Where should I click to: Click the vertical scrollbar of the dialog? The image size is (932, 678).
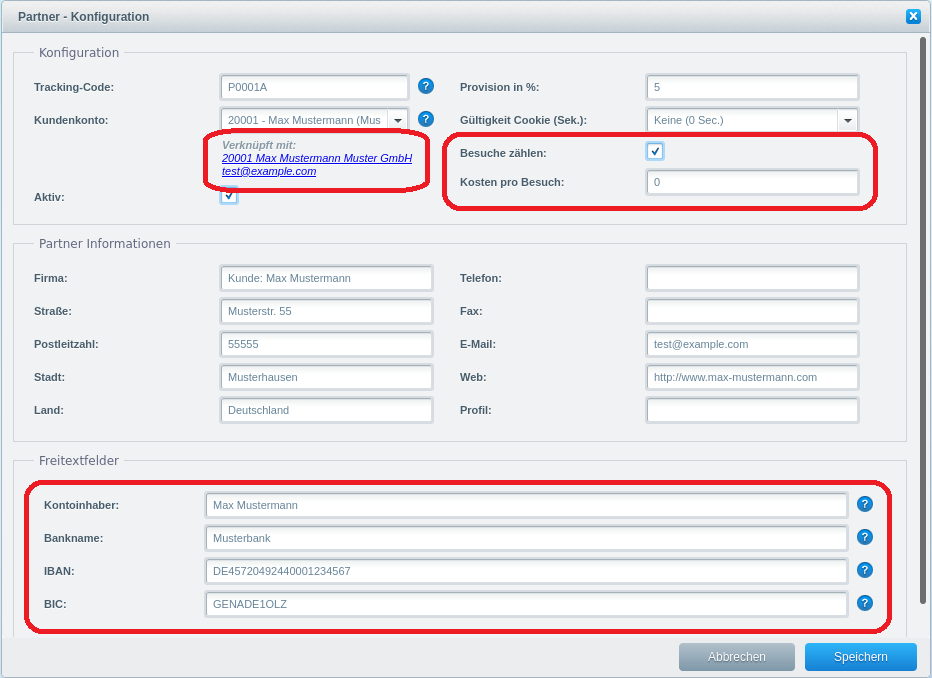923,320
